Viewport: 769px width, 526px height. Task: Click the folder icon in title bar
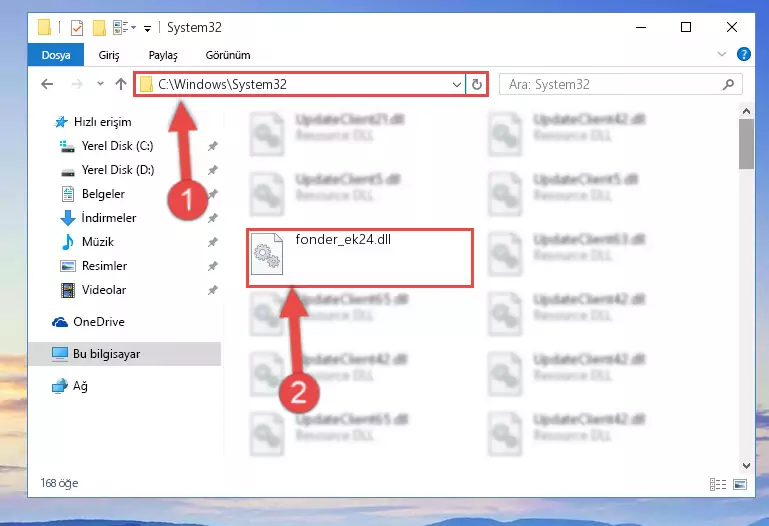(45, 27)
